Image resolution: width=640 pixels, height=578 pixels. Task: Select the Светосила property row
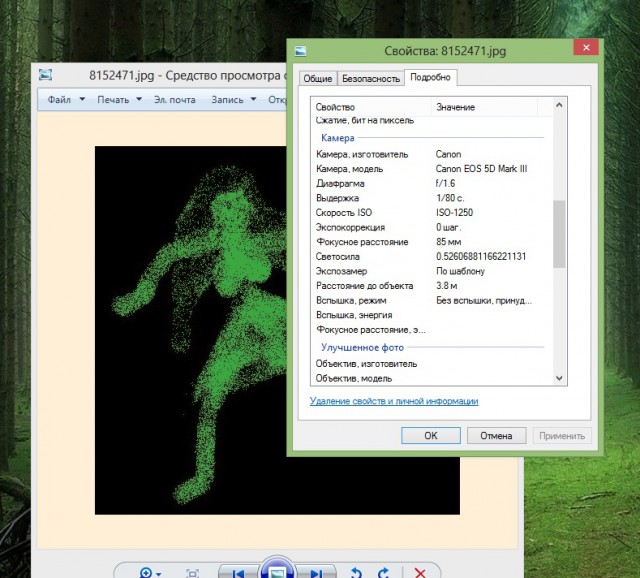pos(432,256)
